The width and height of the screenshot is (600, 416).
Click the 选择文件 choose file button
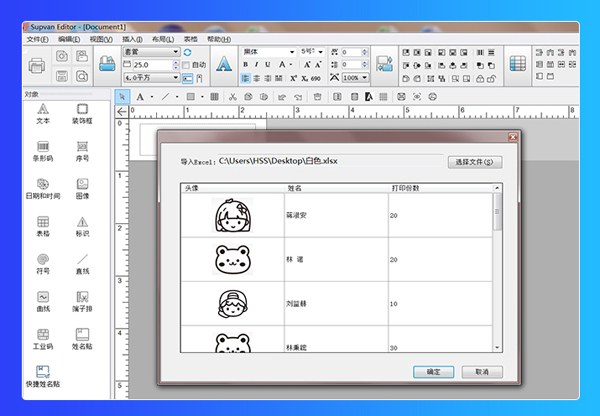[x=473, y=161]
